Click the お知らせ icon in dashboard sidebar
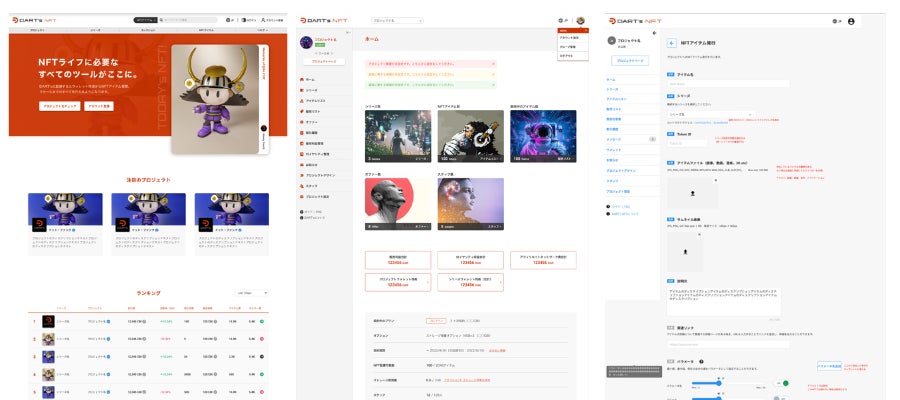The image size is (900, 400). (301, 165)
